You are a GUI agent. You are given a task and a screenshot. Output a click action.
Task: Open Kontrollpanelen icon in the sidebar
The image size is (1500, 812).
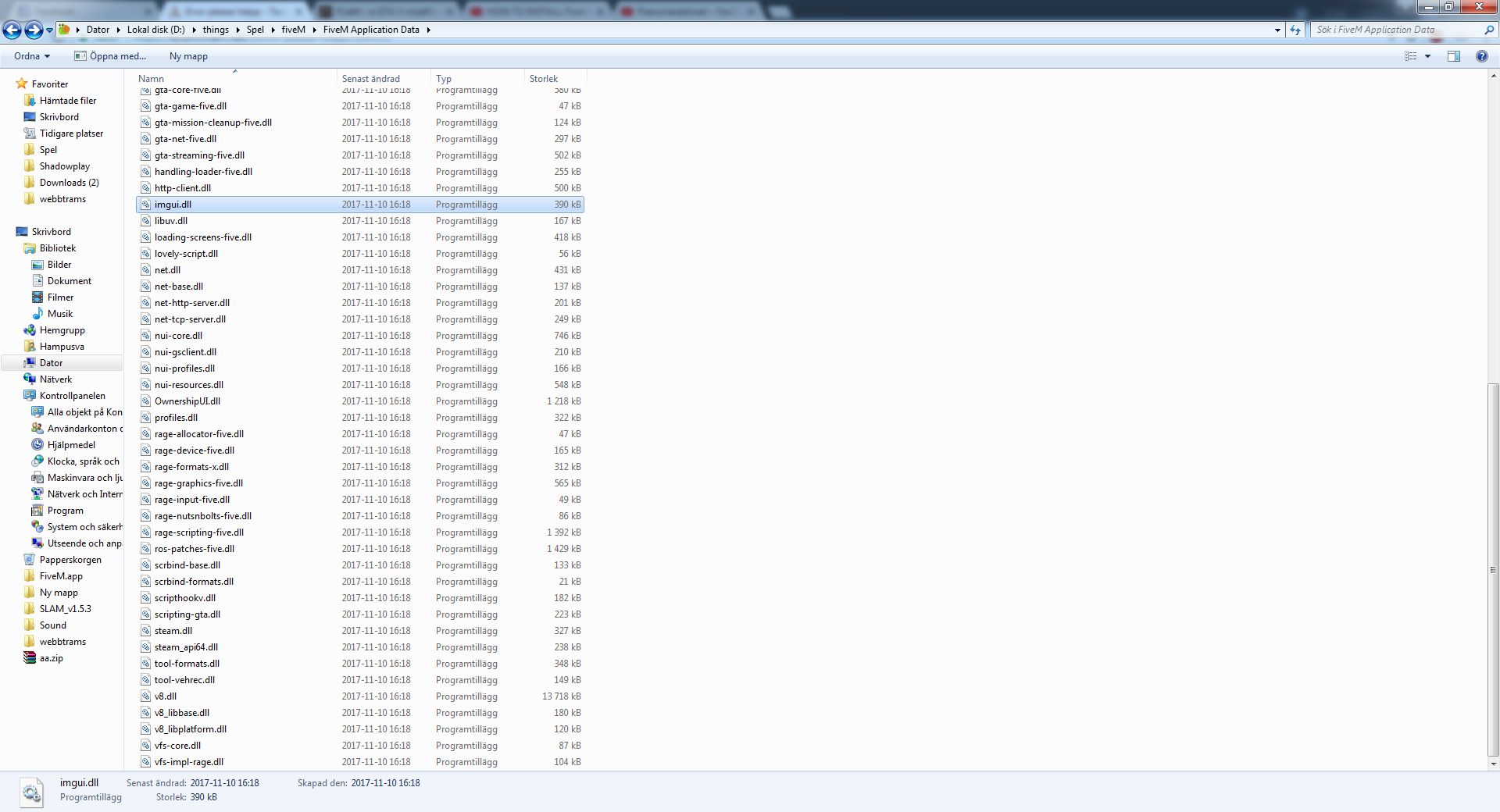click(x=30, y=396)
